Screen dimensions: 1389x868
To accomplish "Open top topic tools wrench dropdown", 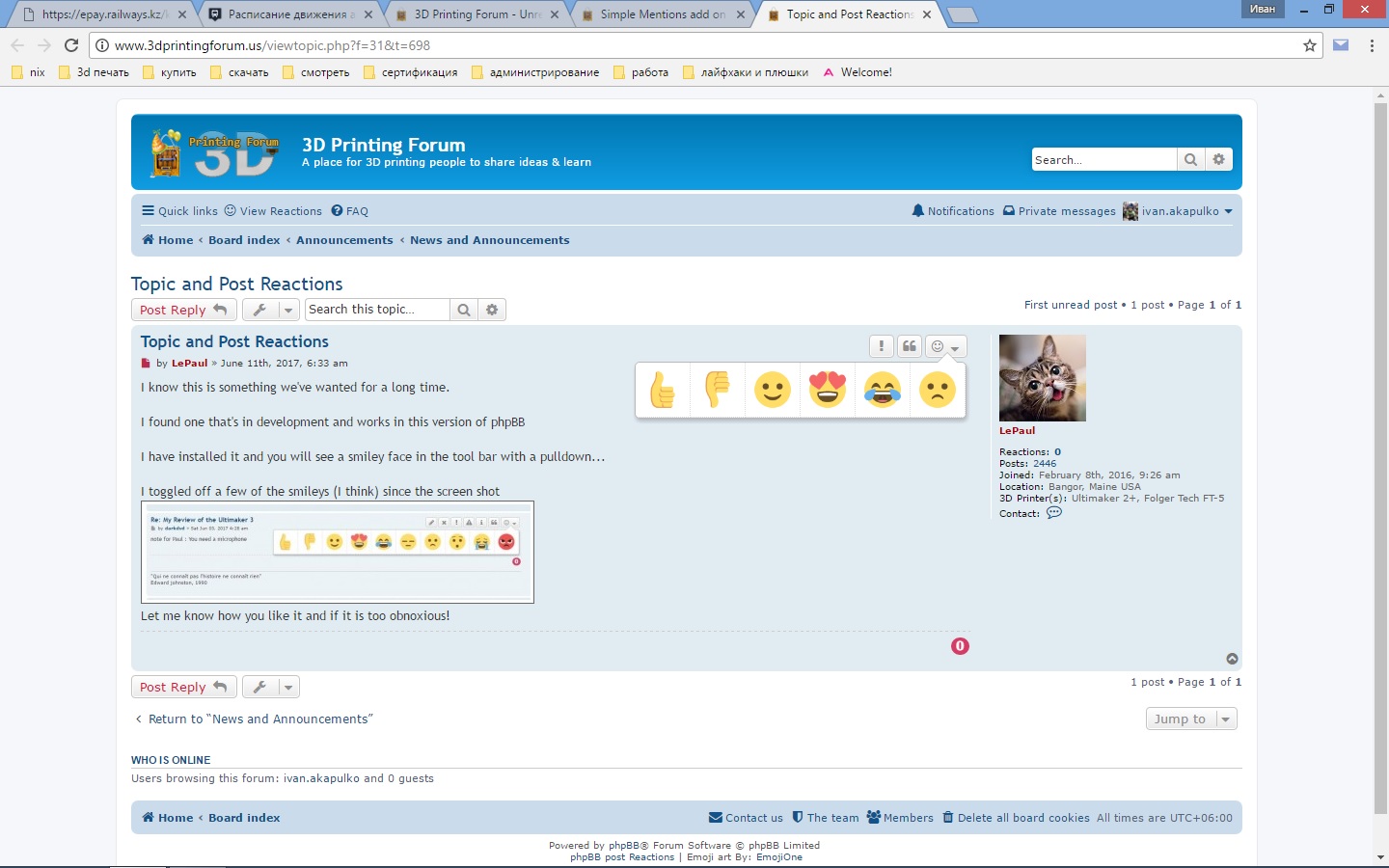I will [271, 310].
